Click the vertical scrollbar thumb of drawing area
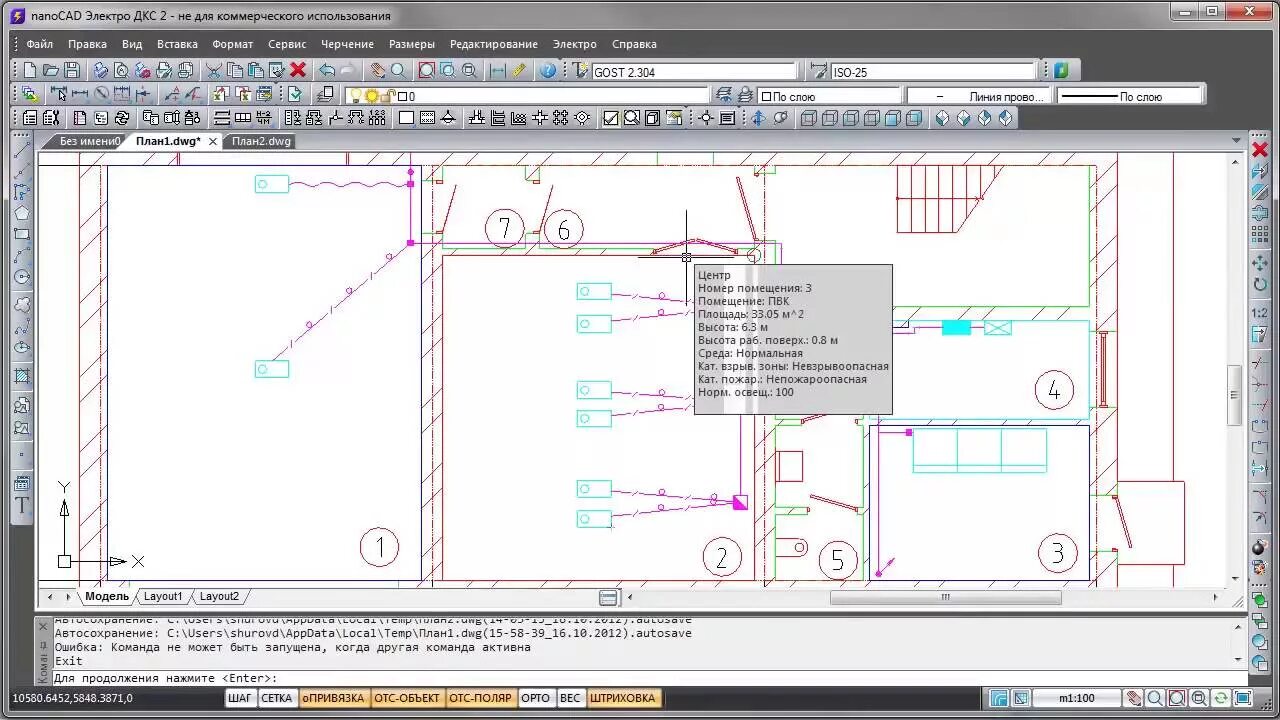 [x=1235, y=395]
